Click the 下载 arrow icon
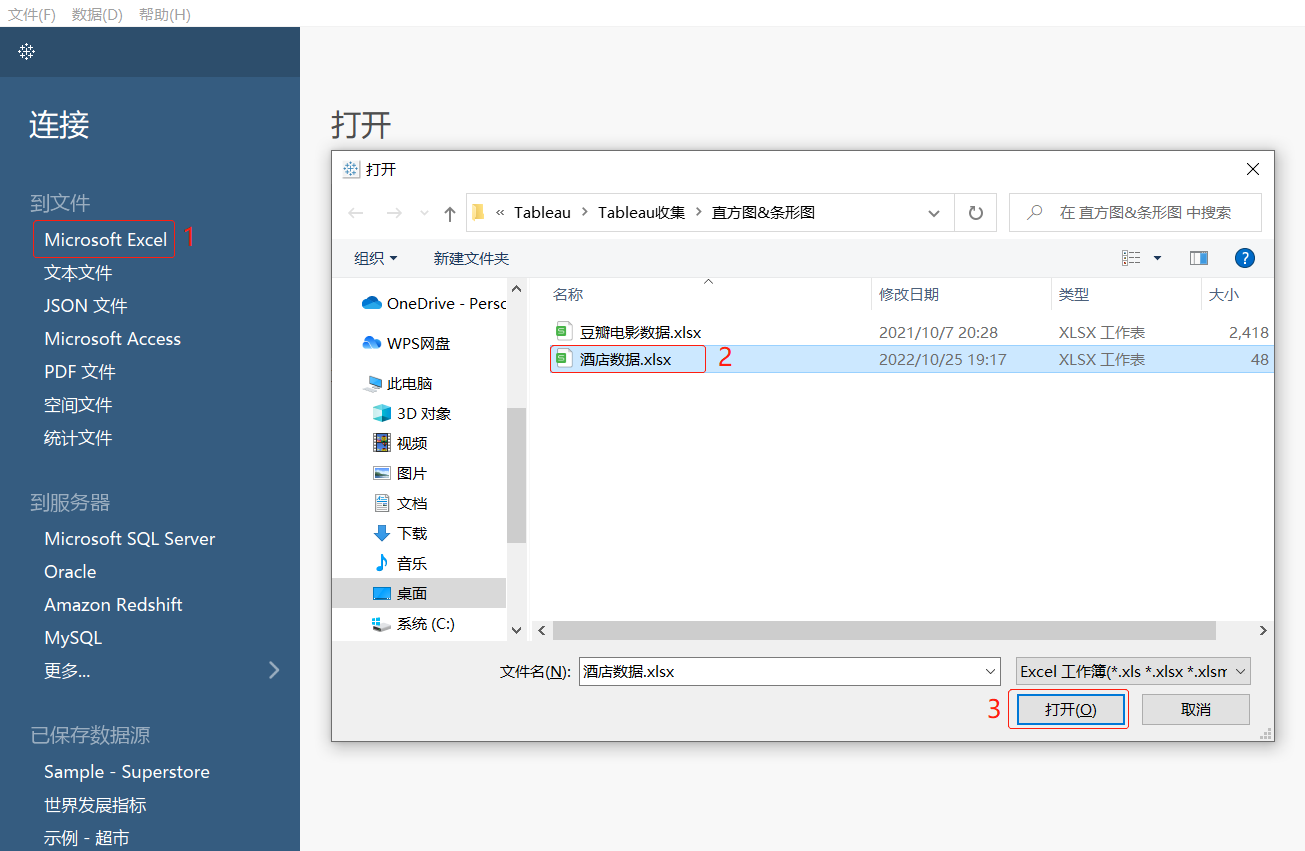 coord(382,533)
